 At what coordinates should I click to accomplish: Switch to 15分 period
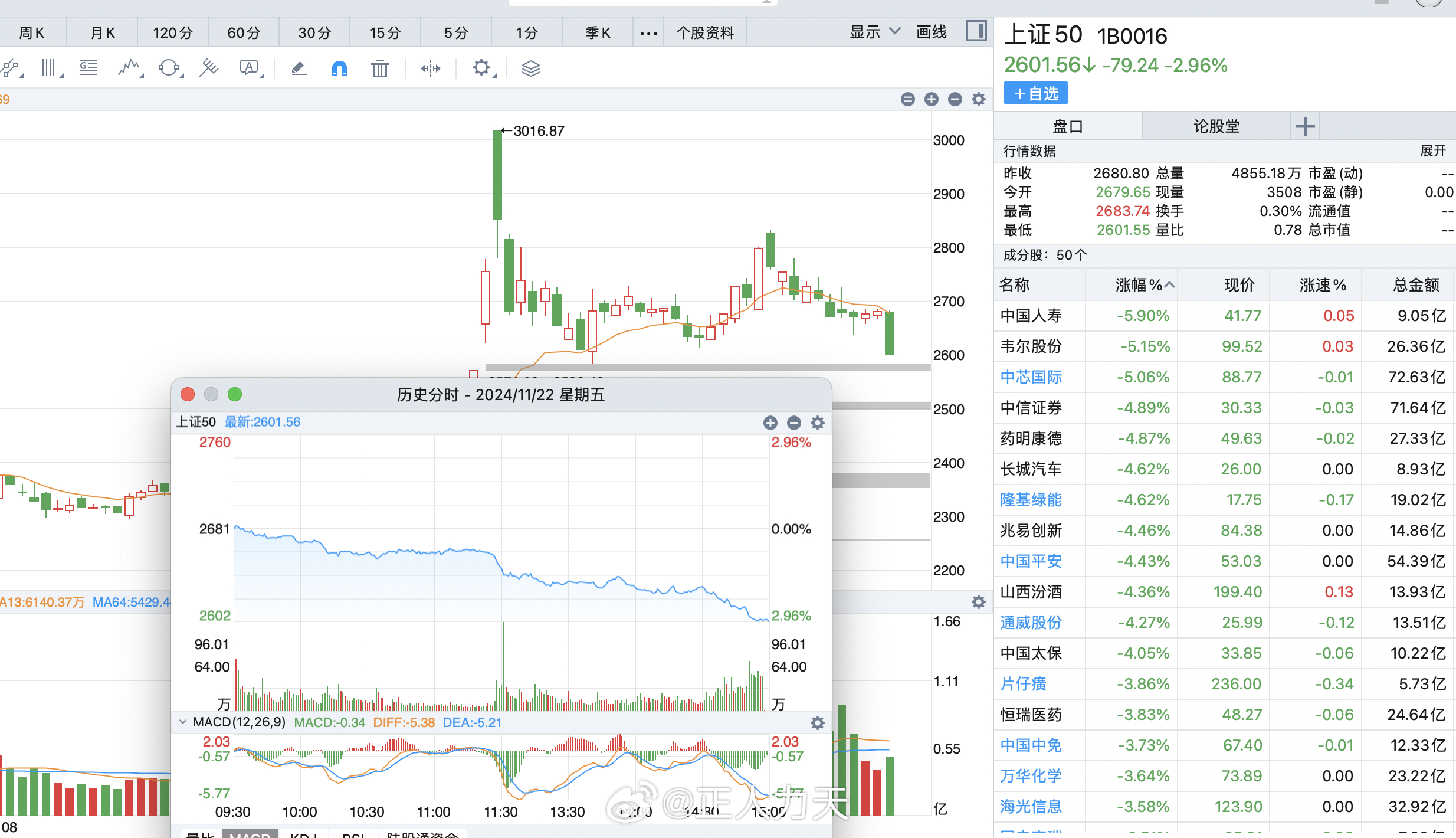(x=385, y=32)
